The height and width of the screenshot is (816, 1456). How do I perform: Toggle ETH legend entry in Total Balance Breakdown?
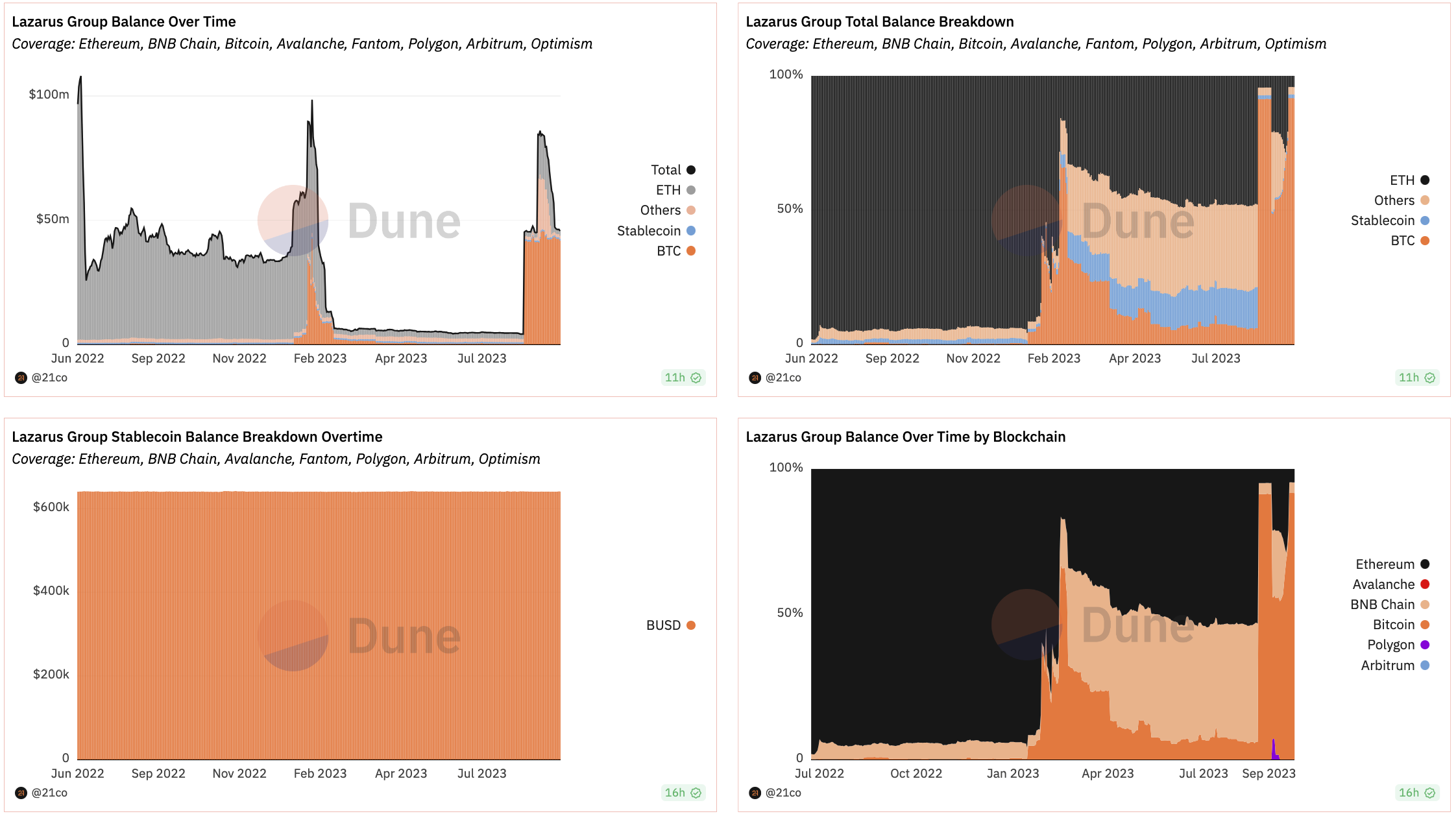[x=1409, y=180]
